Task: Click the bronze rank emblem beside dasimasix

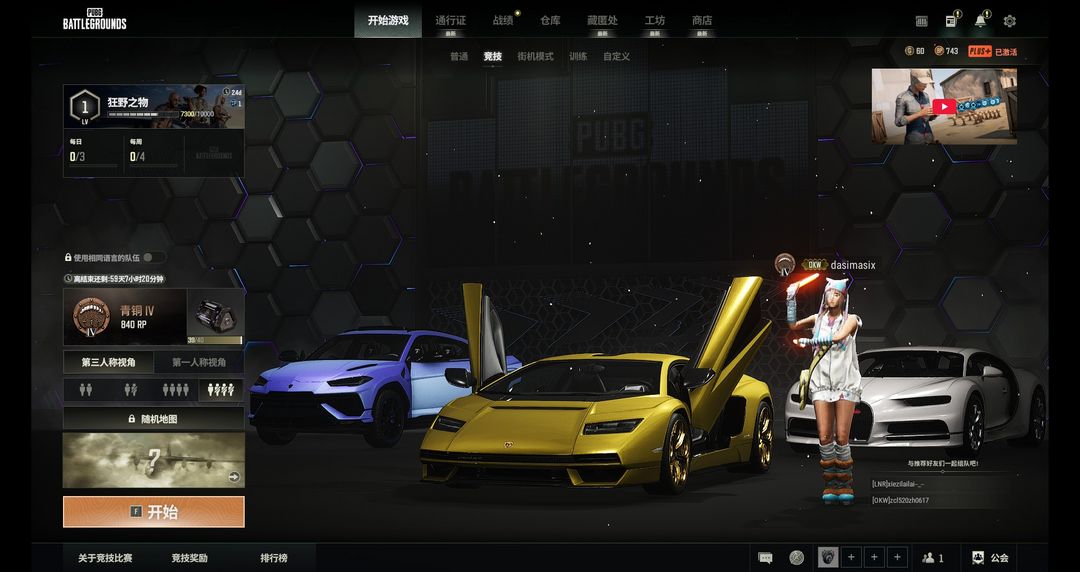Action: coord(785,265)
